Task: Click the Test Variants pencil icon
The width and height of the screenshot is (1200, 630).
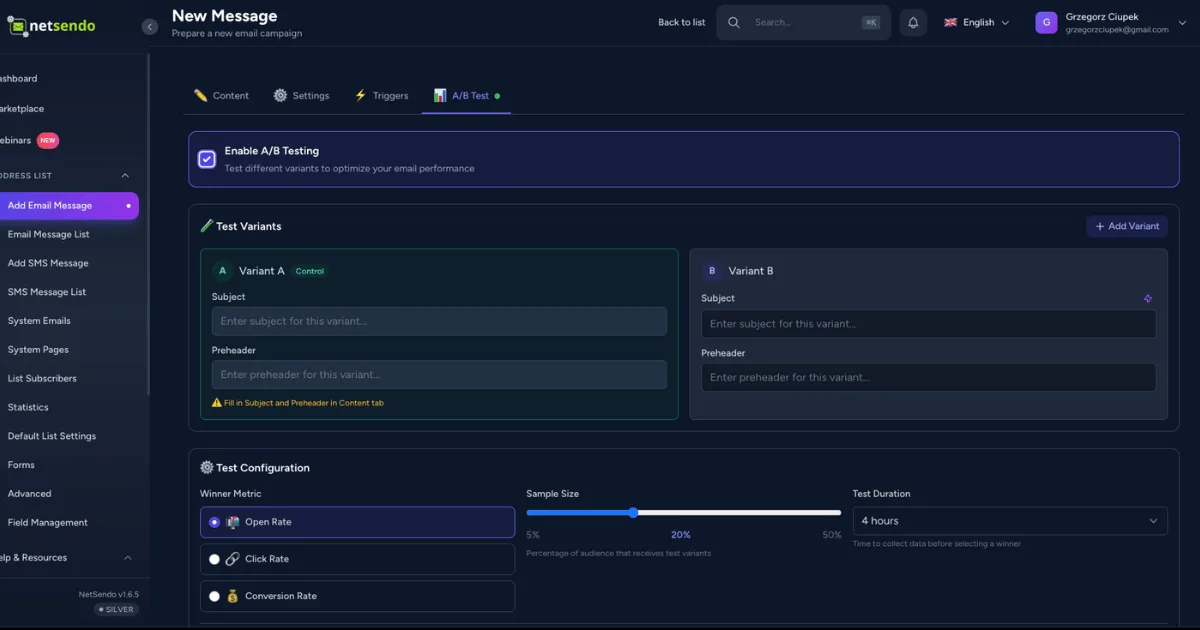Action: point(207,226)
